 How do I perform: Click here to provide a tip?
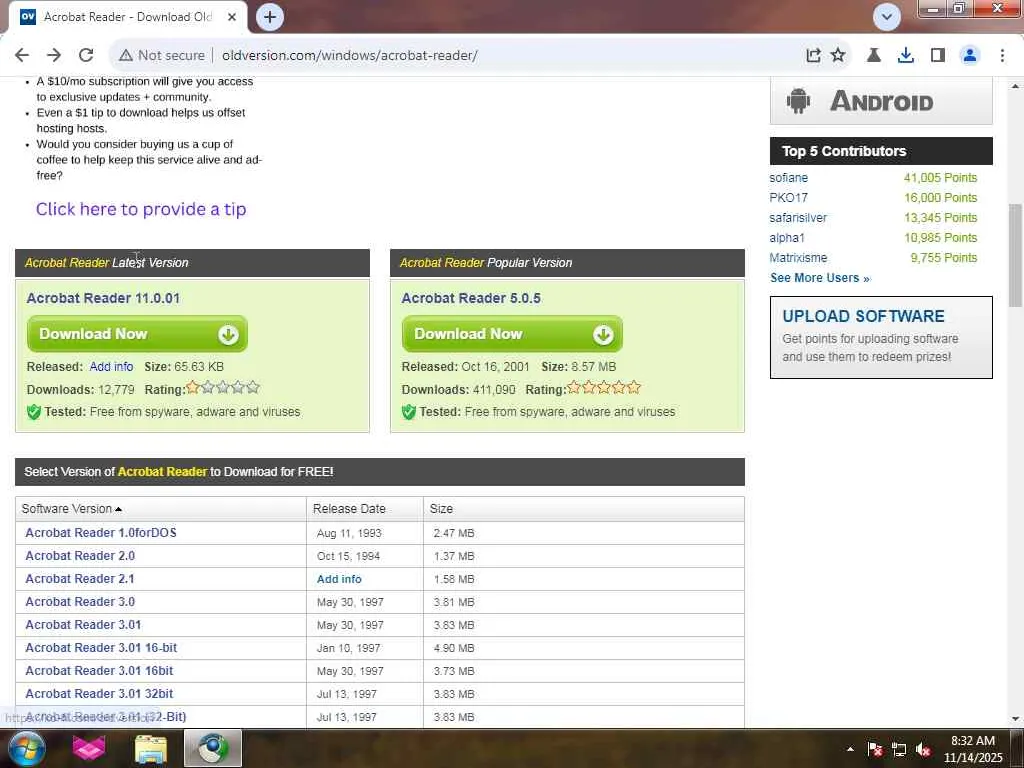141,209
